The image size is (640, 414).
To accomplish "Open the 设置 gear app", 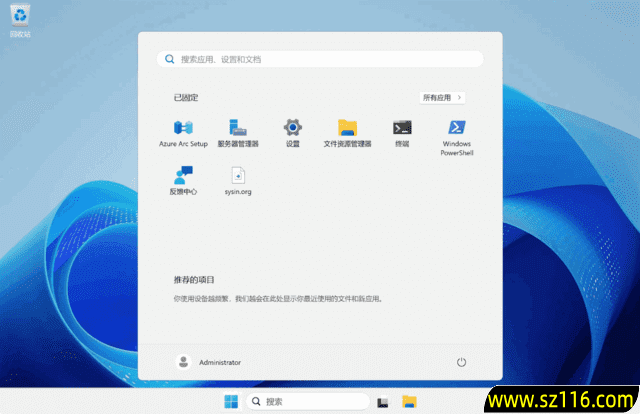I will coord(292,128).
